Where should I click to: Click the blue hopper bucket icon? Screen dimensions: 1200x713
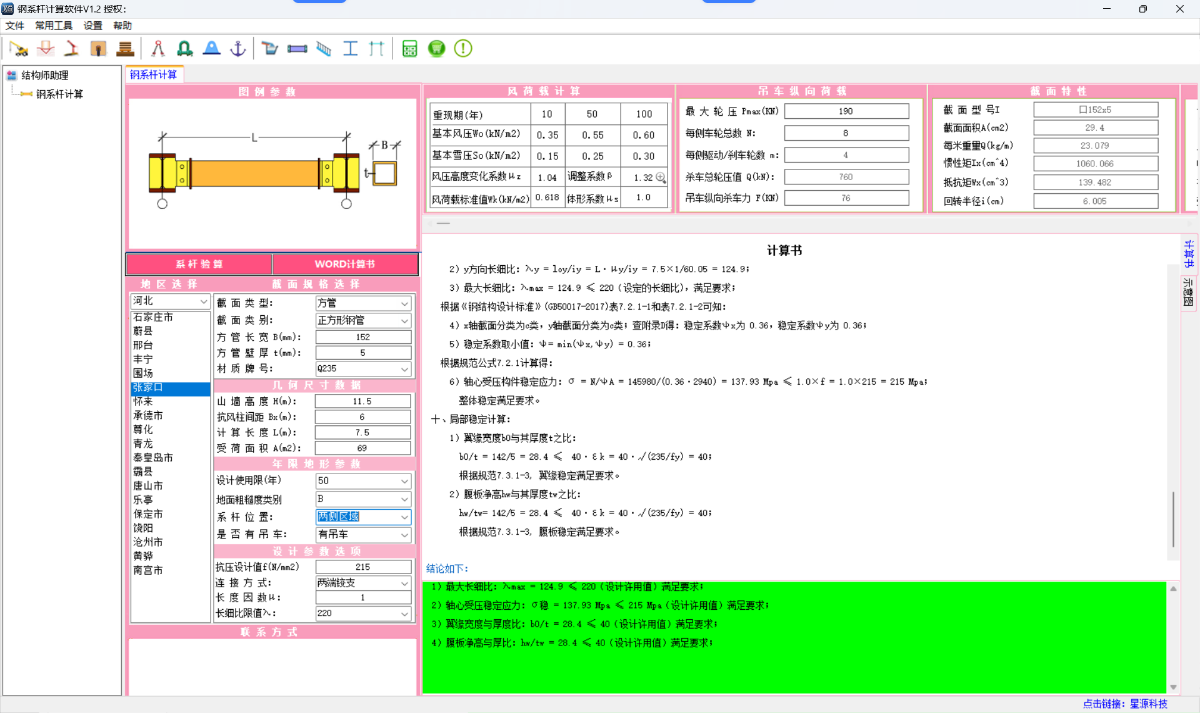click(x=270, y=48)
